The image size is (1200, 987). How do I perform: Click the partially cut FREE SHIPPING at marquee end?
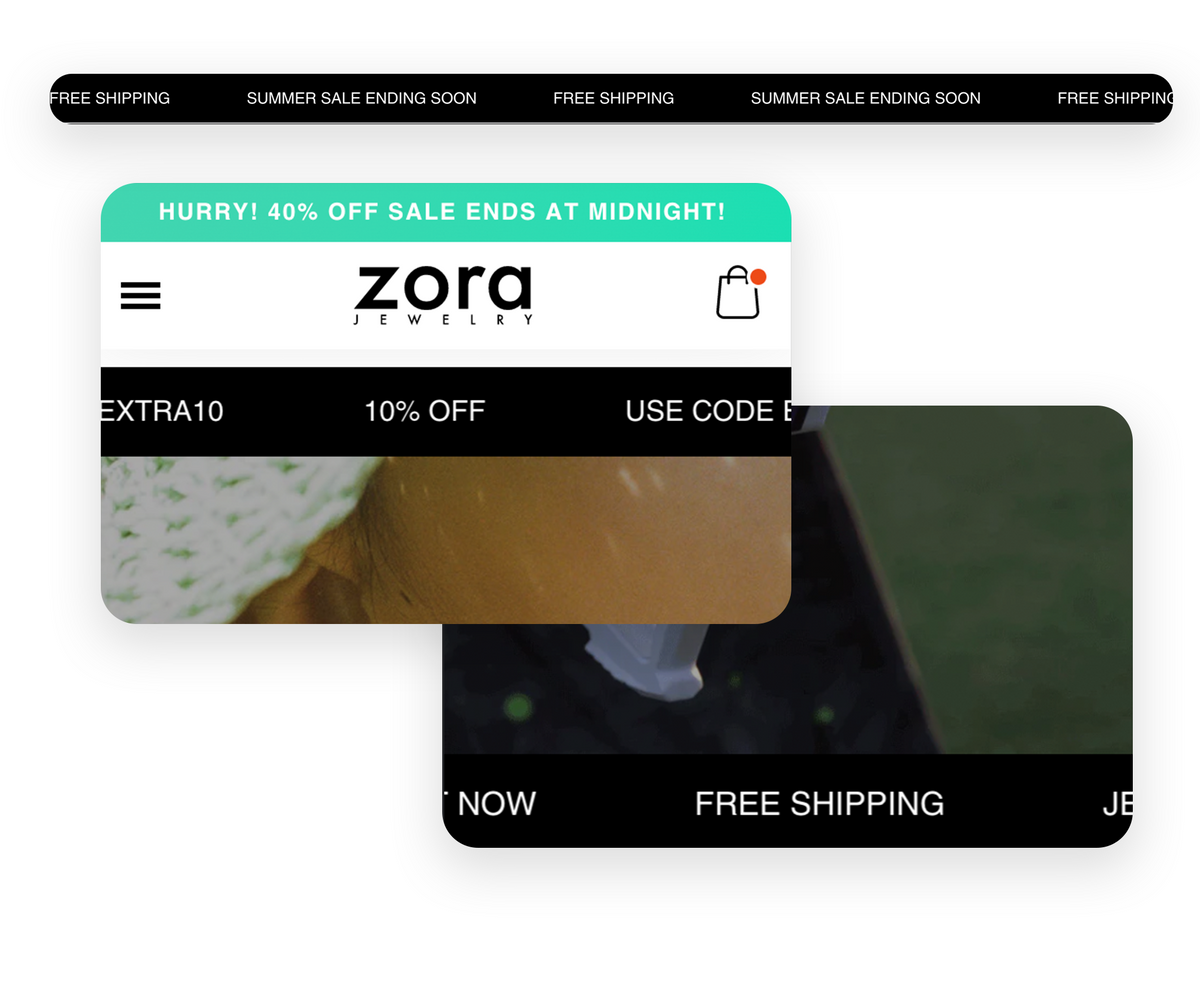point(1114,98)
